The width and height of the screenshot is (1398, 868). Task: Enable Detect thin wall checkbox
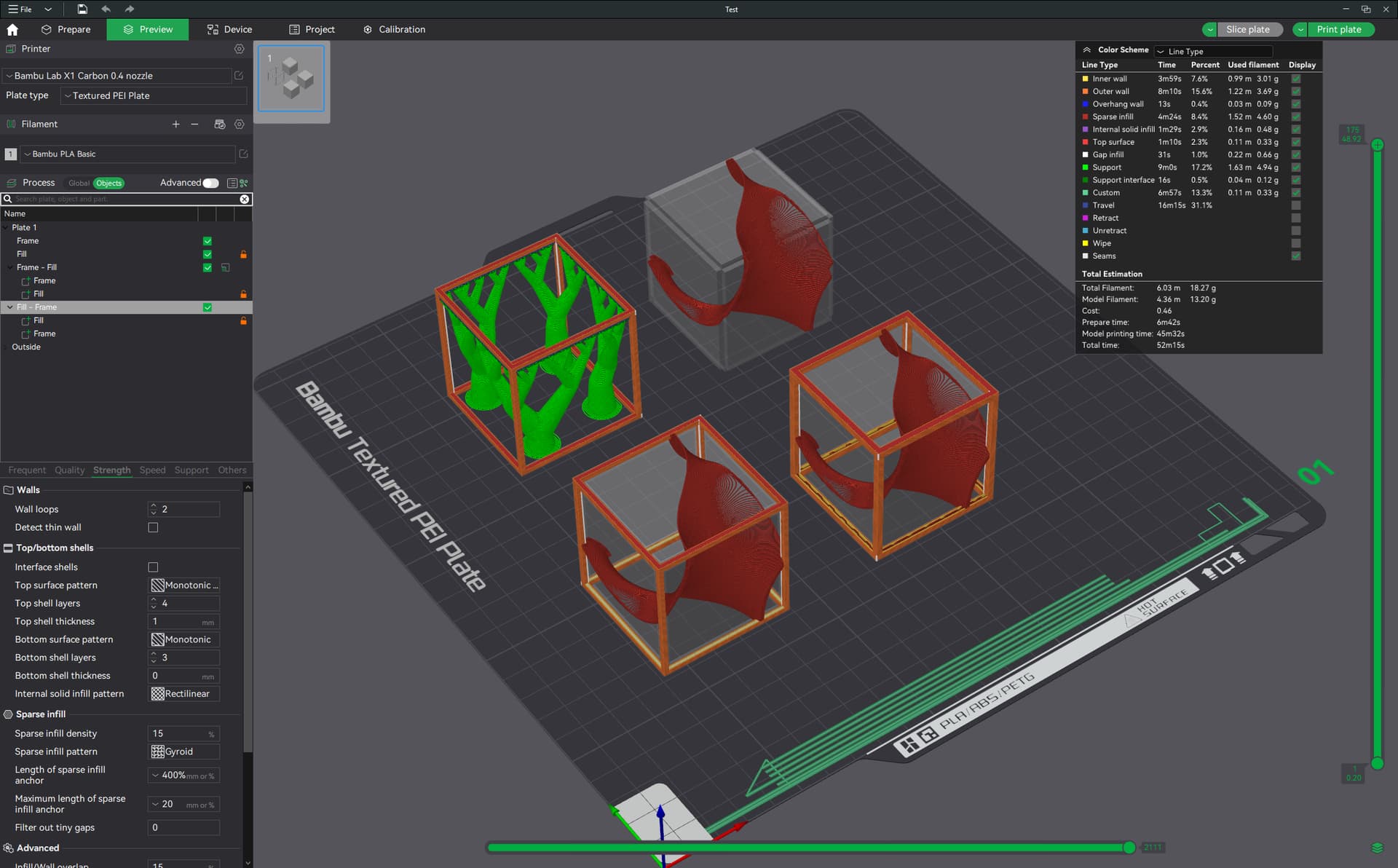[x=153, y=527]
